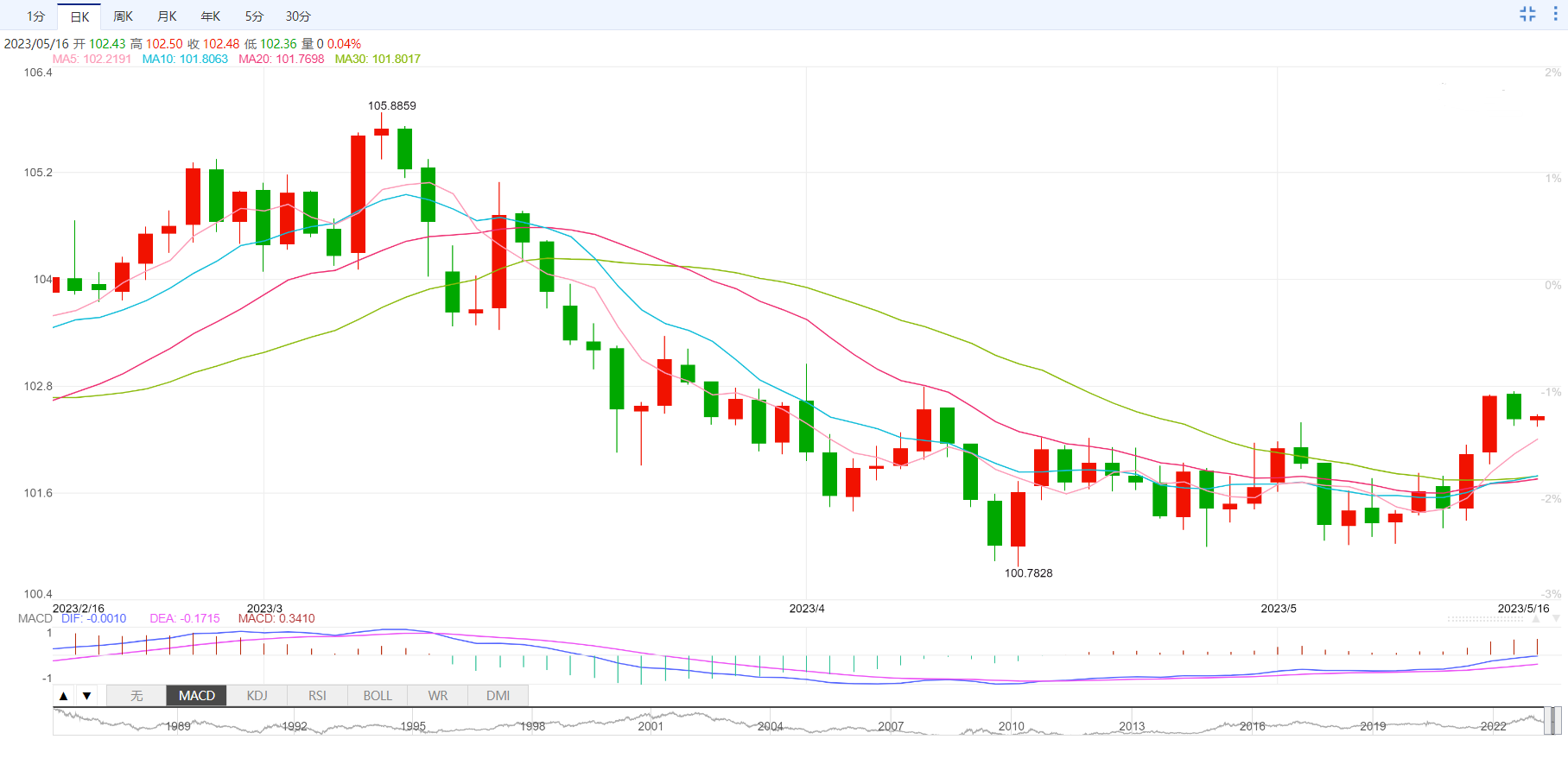Click the 2023/05/16 quote date text
This screenshot has width=1568, height=771.
click(x=36, y=43)
